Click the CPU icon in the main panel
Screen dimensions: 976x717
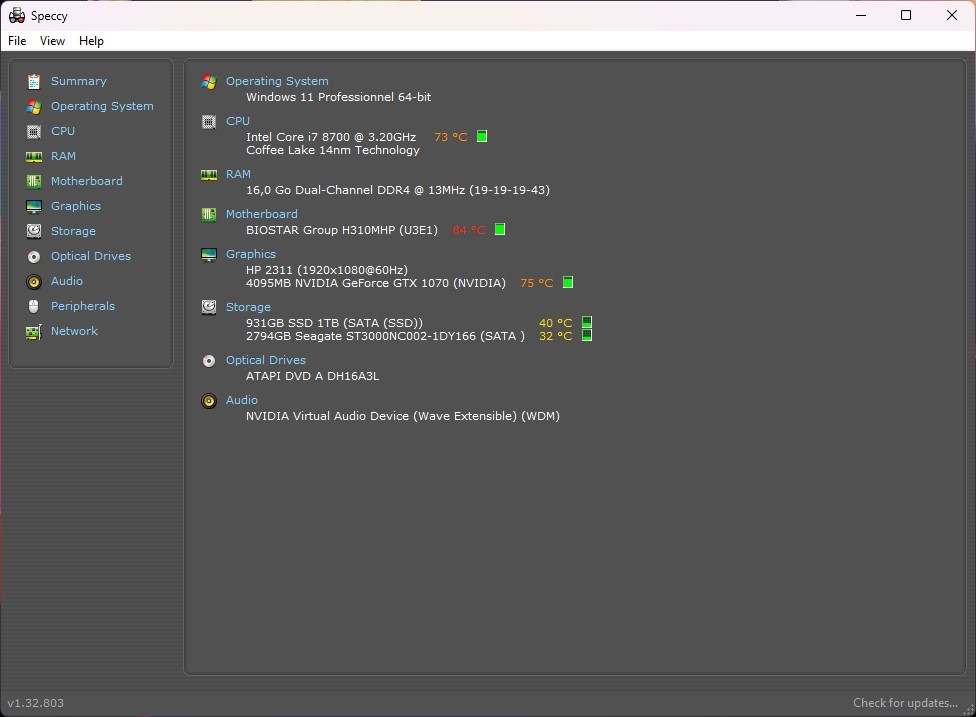point(209,121)
